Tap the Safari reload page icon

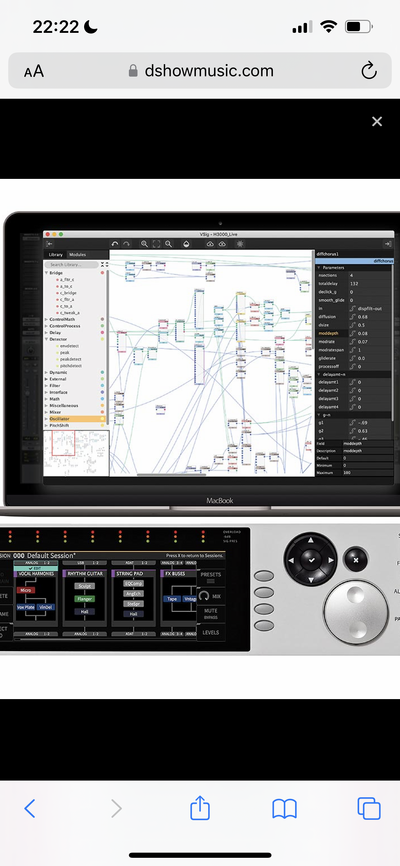pyautogui.click(x=369, y=71)
